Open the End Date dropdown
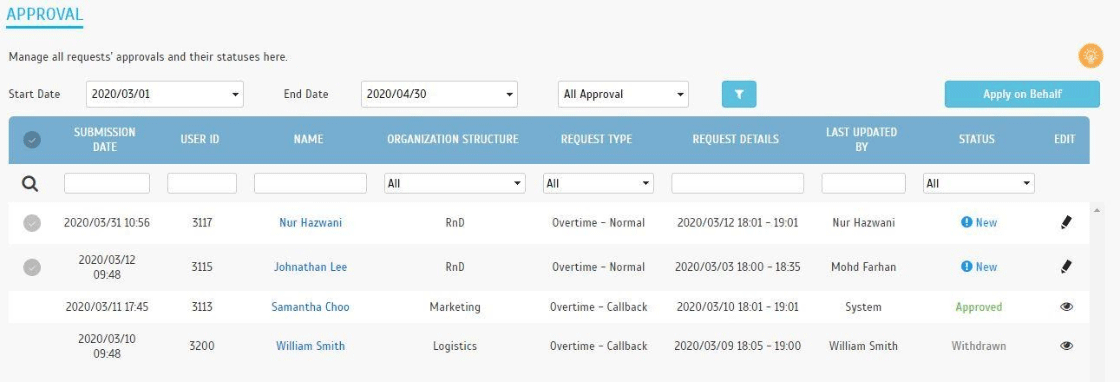1120x382 pixels. point(439,94)
